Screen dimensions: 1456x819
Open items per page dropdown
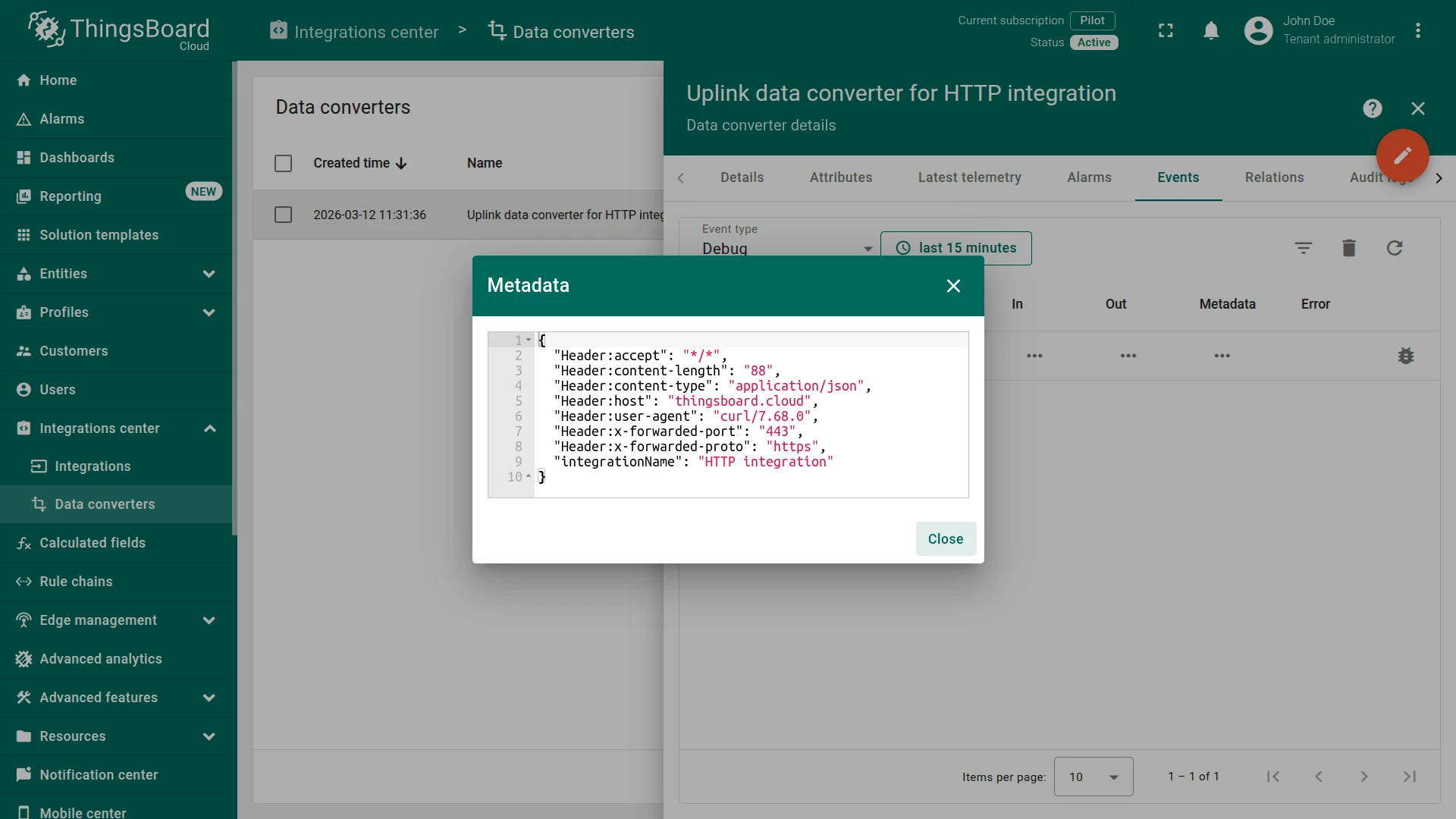[x=1093, y=777]
